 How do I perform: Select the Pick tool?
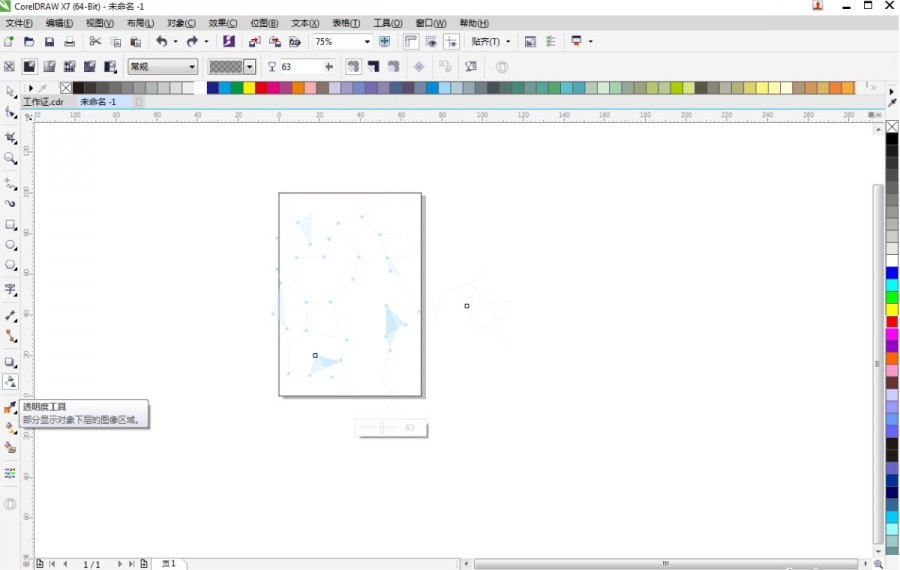10,92
